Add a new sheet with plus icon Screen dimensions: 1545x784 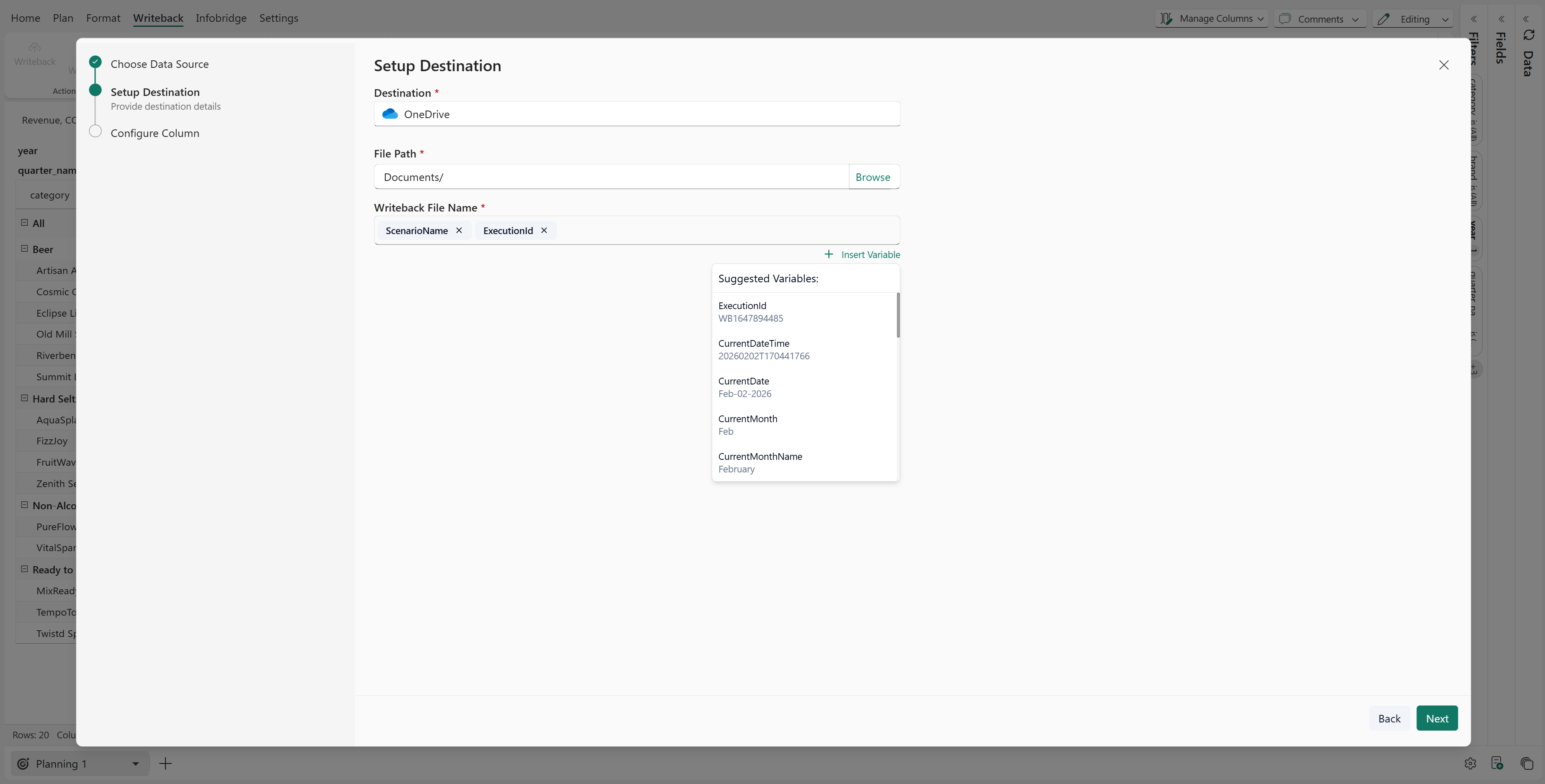pyautogui.click(x=165, y=763)
